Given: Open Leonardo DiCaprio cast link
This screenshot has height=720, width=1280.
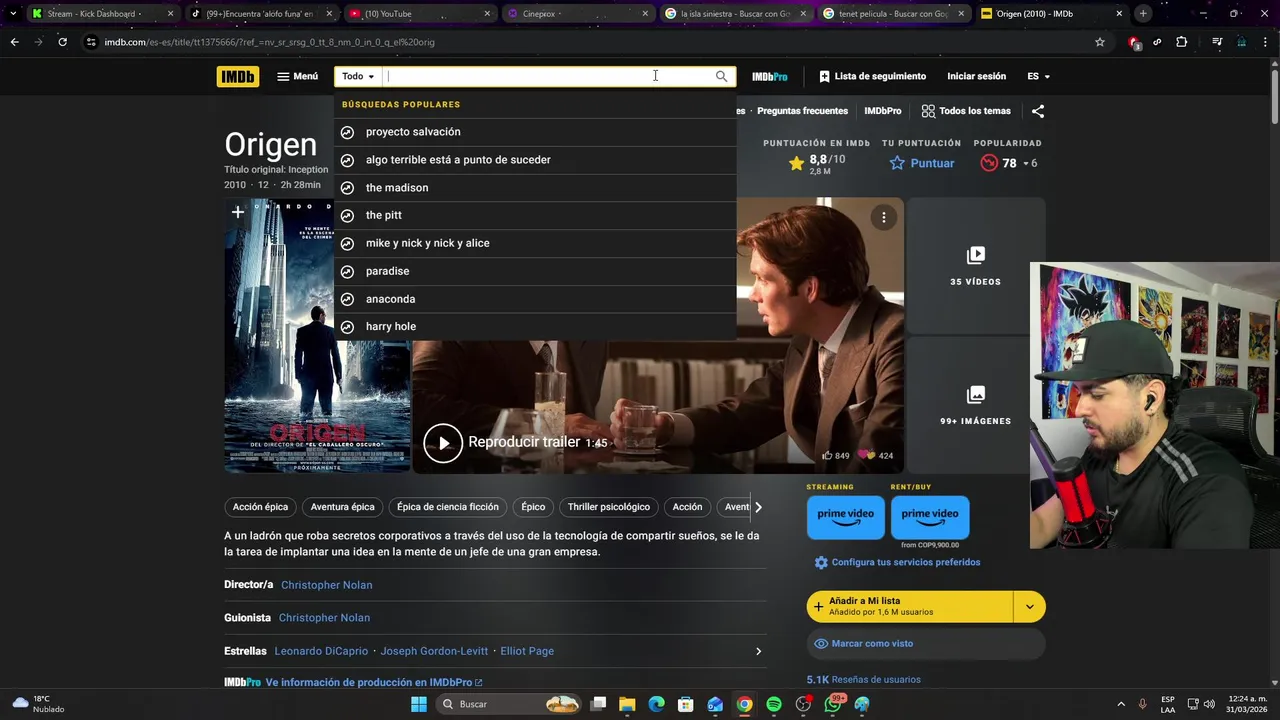Looking at the screenshot, I should point(321,651).
